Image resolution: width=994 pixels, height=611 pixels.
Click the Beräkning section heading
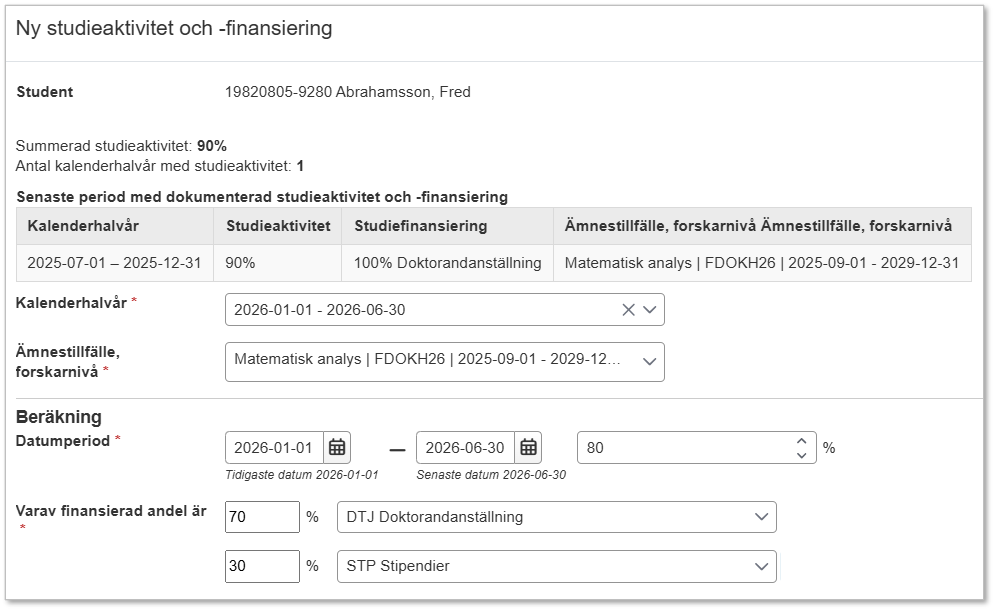[59, 417]
